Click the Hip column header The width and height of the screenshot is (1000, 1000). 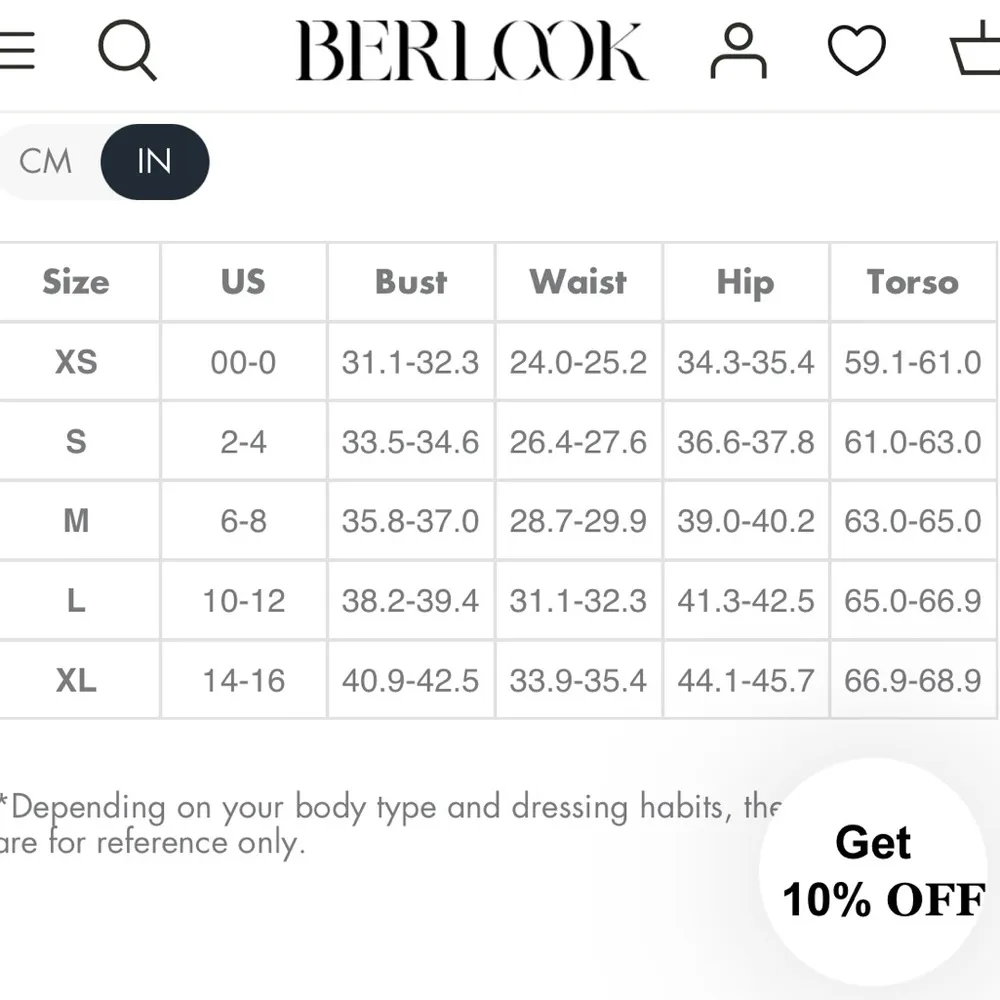[x=745, y=282]
